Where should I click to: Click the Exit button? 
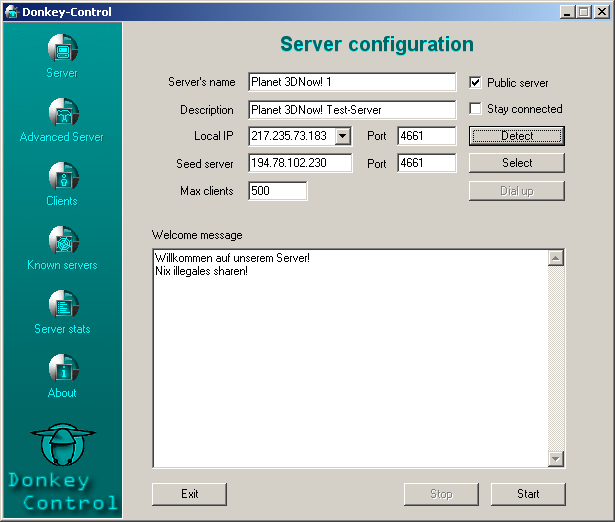pyautogui.click(x=189, y=494)
